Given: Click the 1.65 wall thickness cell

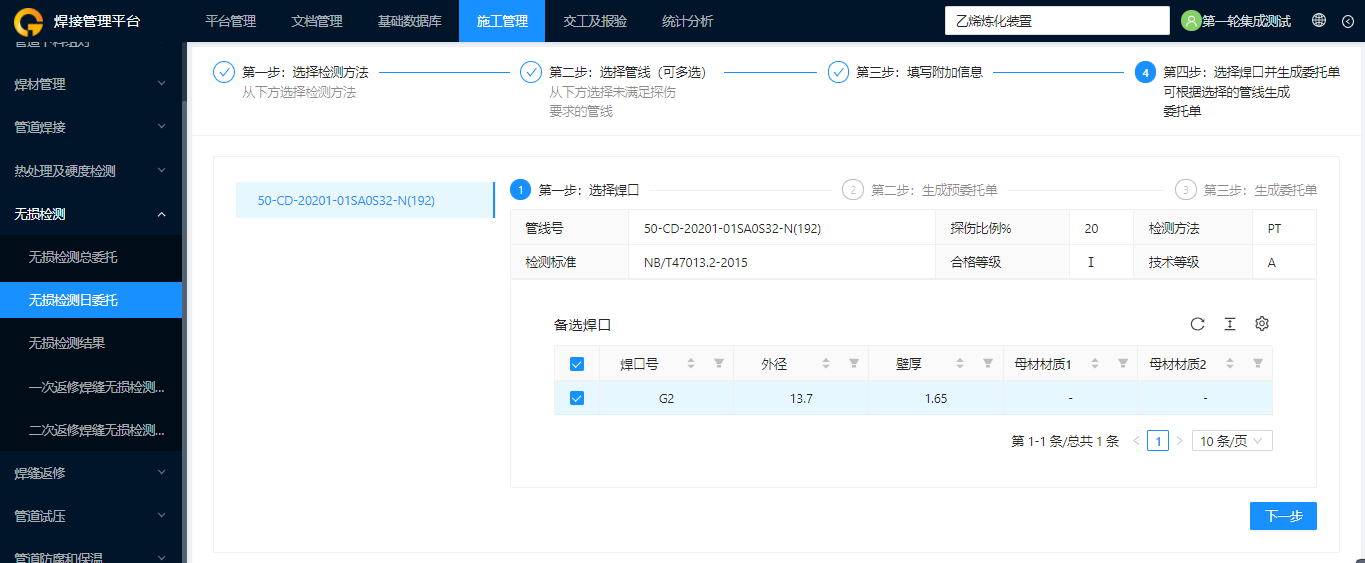Looking at the screenshot, I should coord(936,398).
